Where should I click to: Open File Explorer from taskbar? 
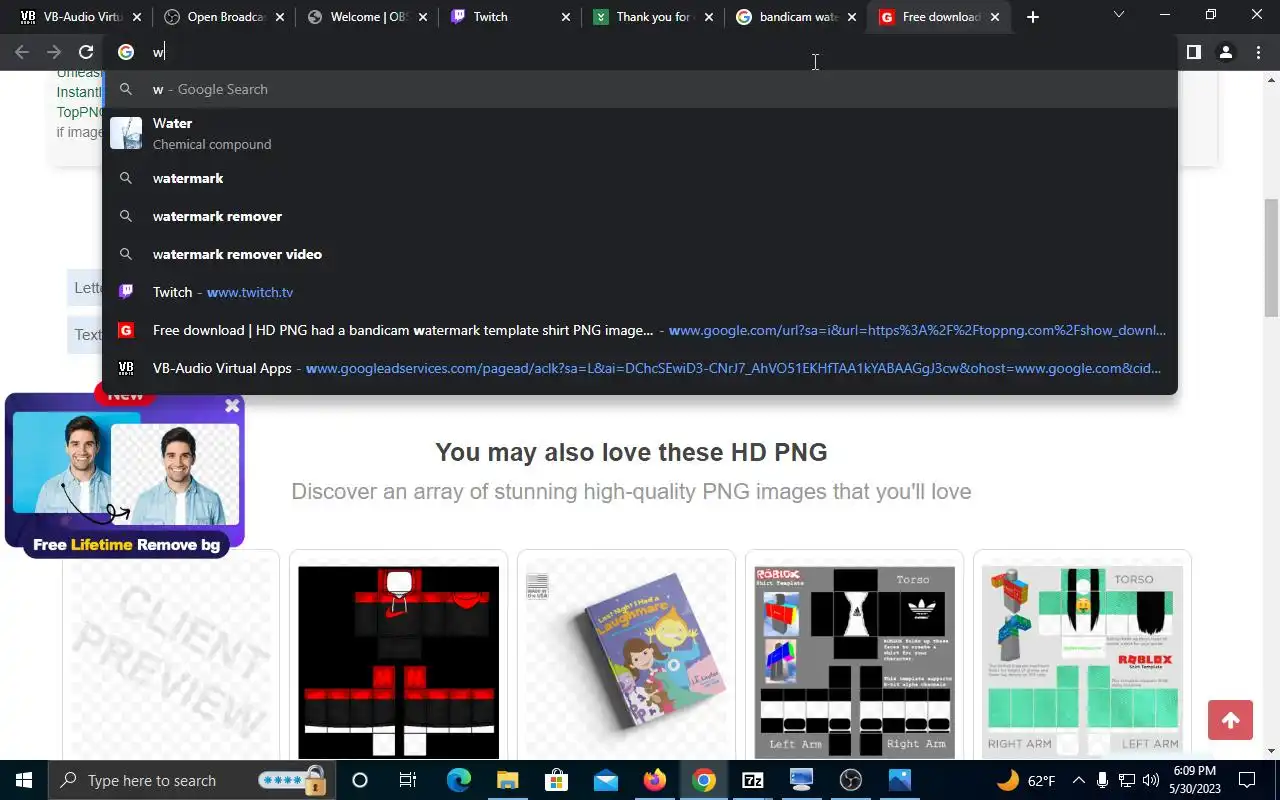(x=507, y=780)
